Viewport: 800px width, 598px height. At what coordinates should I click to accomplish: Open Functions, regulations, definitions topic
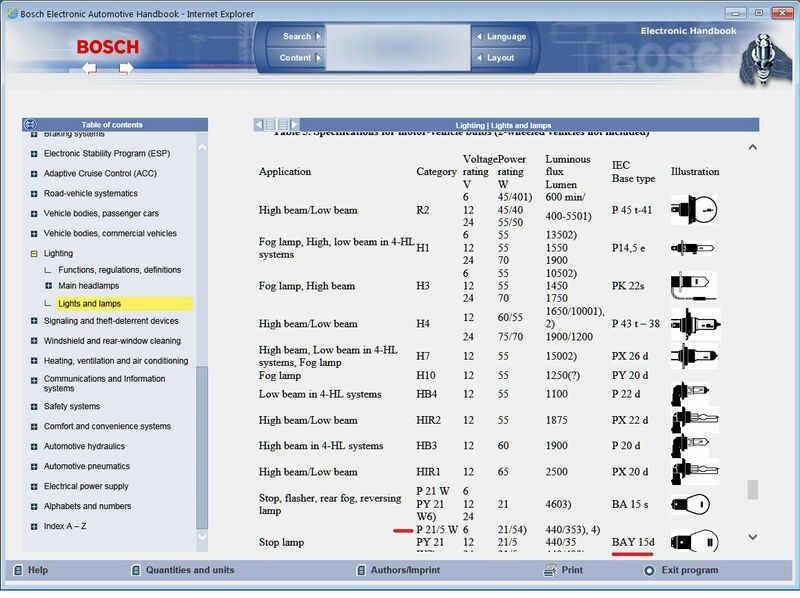click(x=119, y=269)
